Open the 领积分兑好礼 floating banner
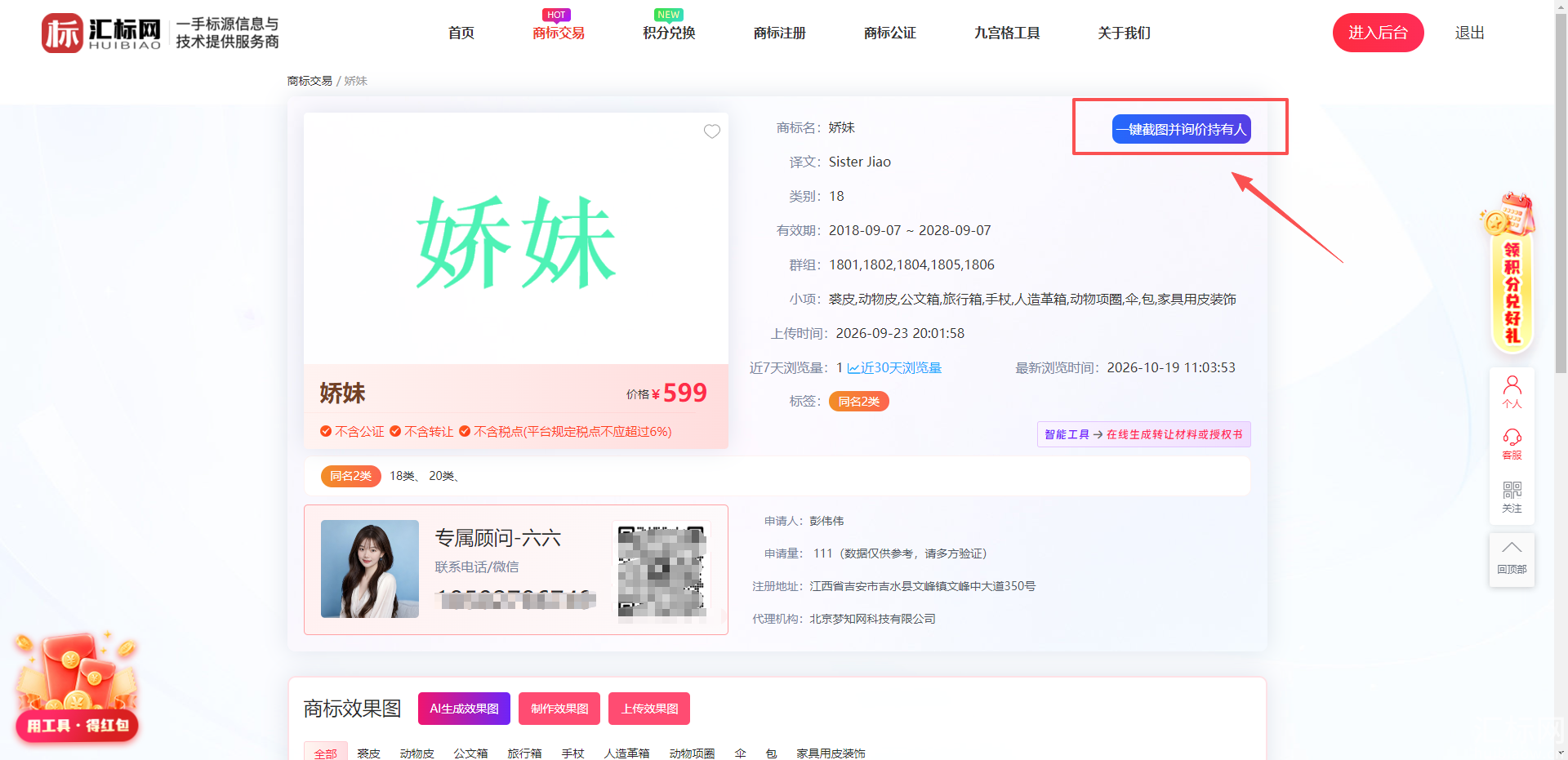Viewport: 1568px width, 760px height. pos(1510,273)
